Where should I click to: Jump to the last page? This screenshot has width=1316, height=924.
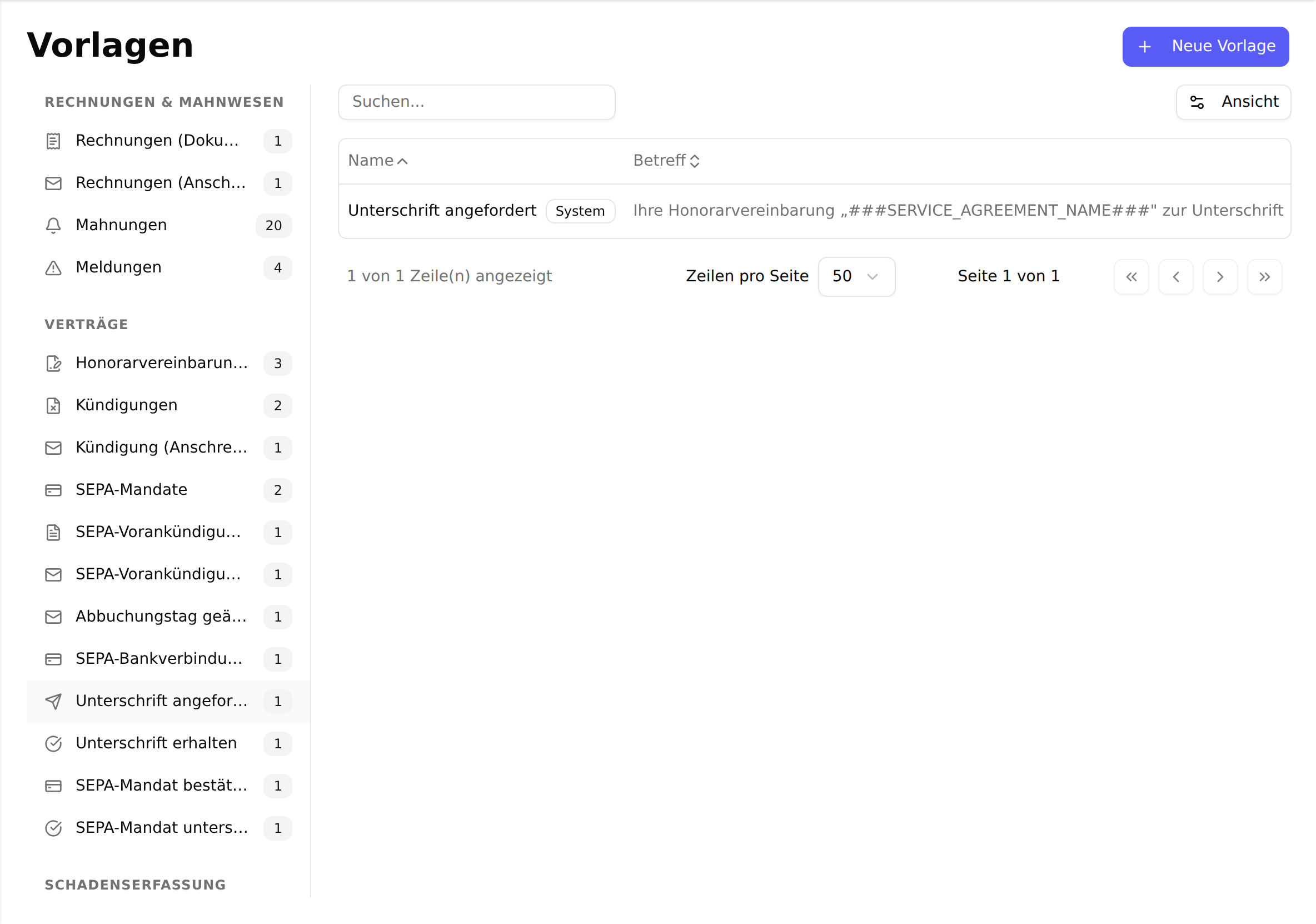click(x=1264, y=277)
